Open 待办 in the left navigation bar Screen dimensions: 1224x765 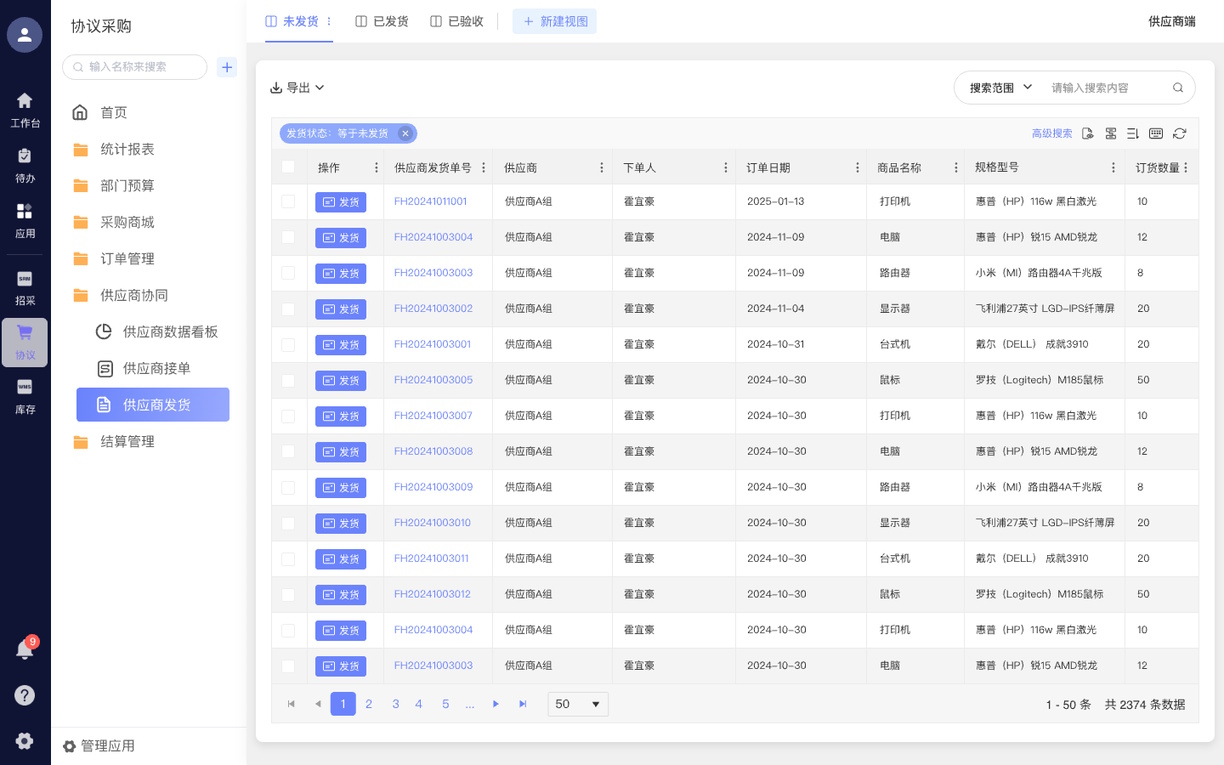(25, 165)
